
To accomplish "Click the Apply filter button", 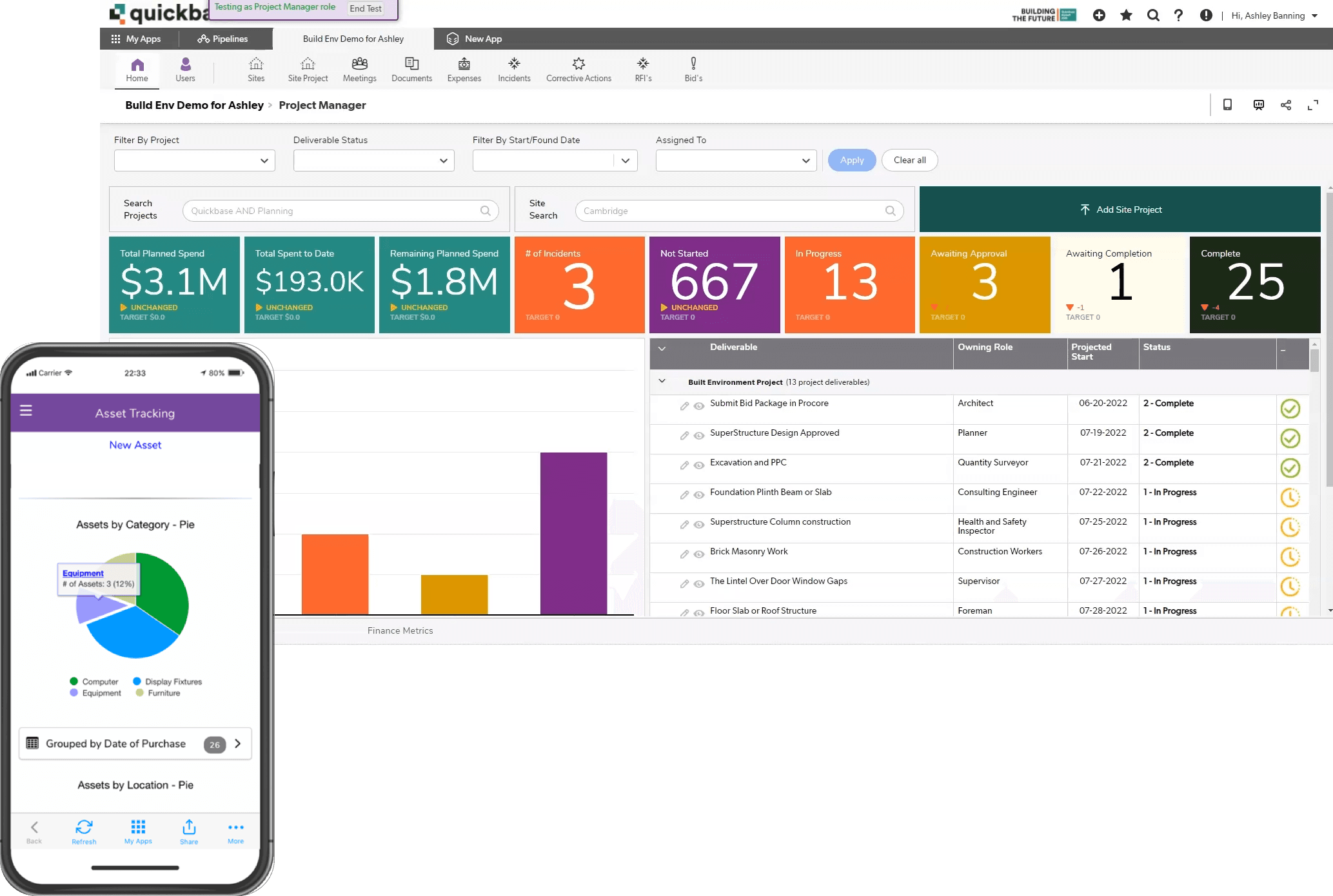I will coord(851,160).
